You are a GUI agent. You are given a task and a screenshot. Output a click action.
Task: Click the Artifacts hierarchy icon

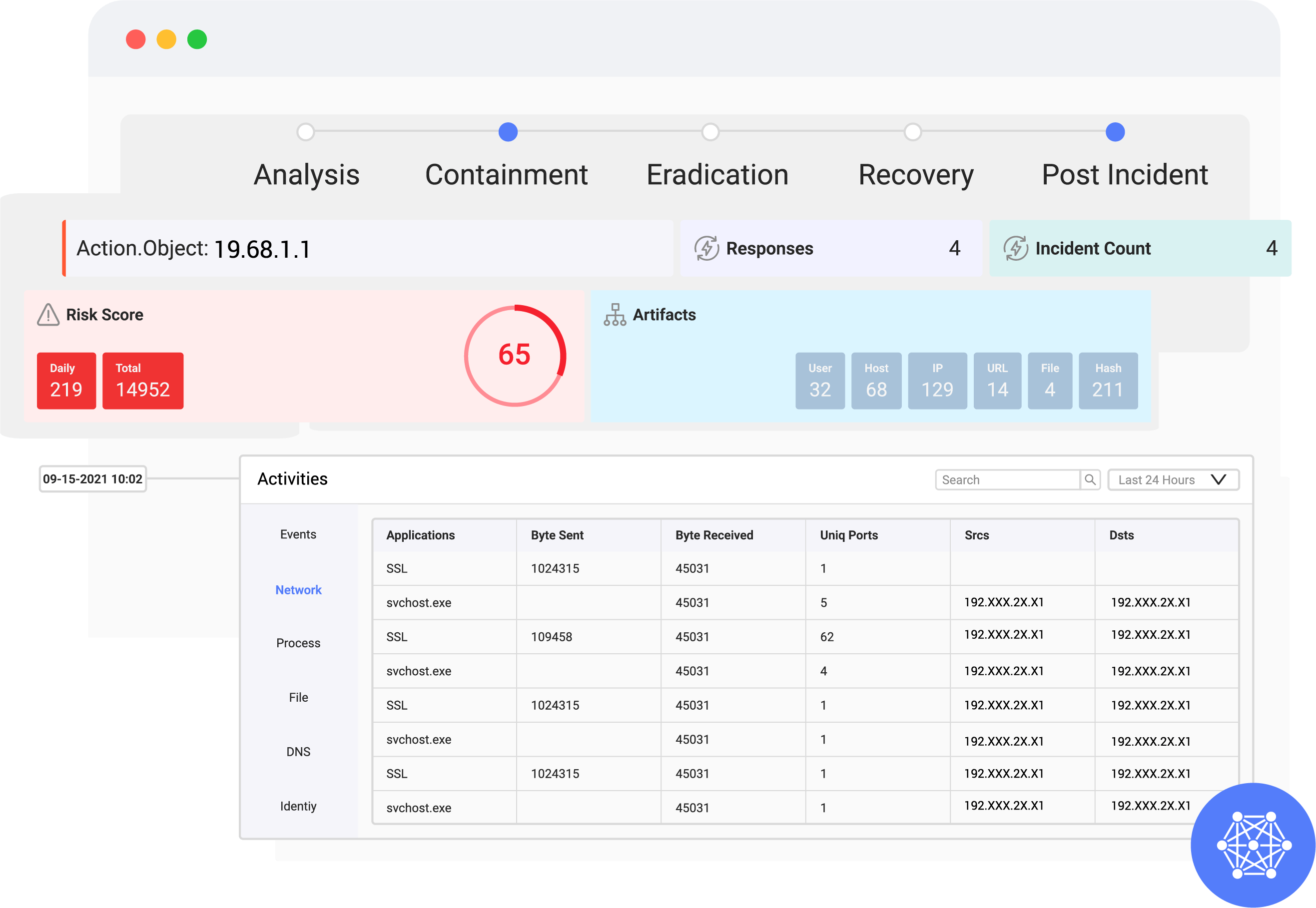616,315
